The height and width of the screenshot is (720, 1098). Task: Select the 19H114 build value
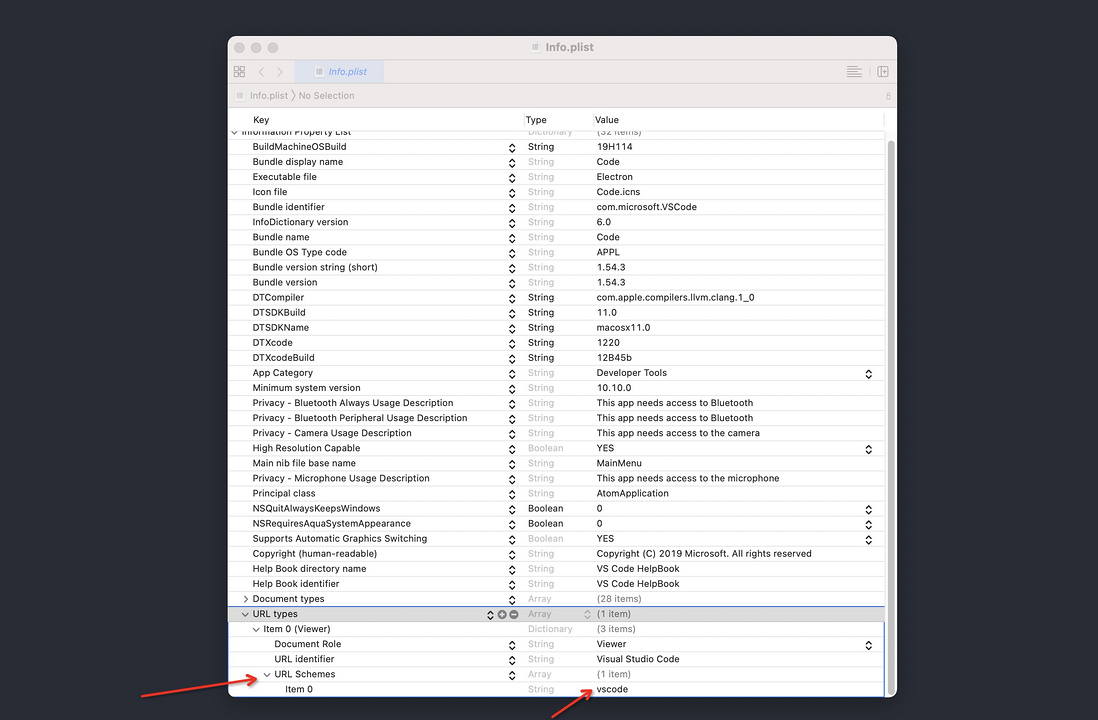click(x=614, y=147)
